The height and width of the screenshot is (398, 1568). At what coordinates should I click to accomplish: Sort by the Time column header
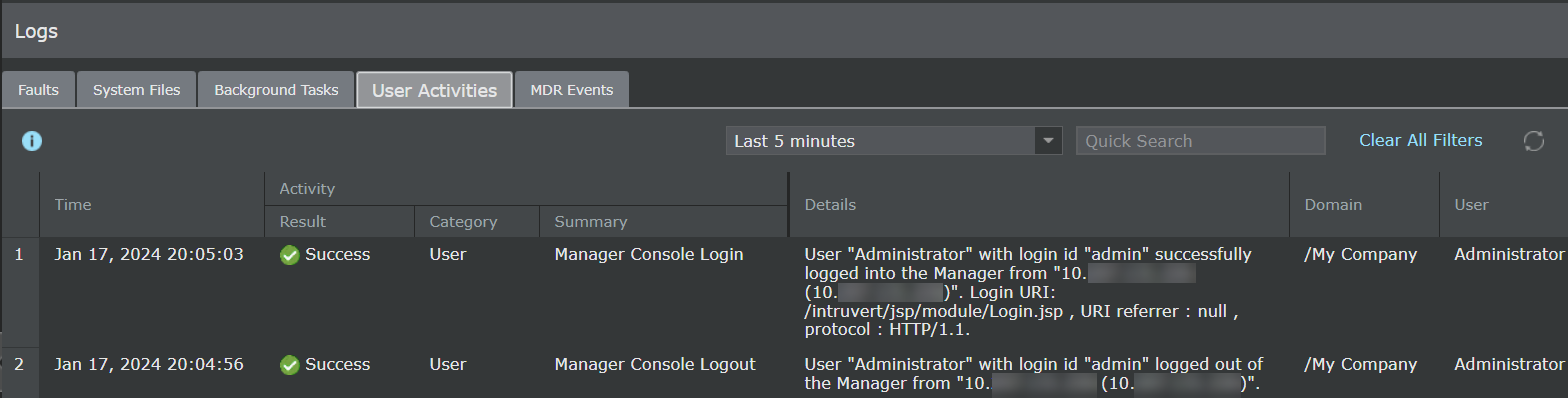point(152,204)
